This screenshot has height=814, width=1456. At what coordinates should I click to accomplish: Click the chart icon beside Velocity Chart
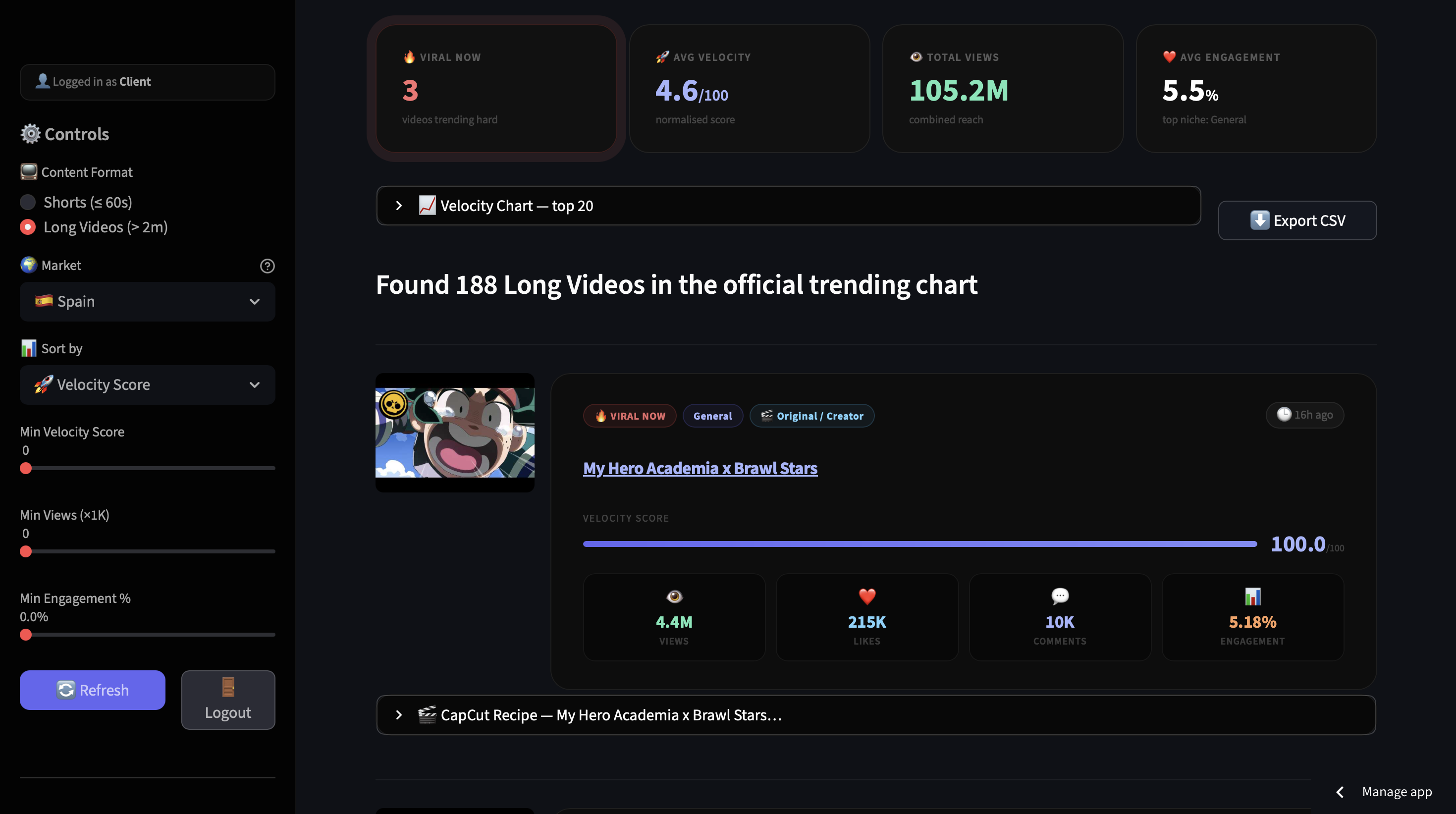[427, 205]
